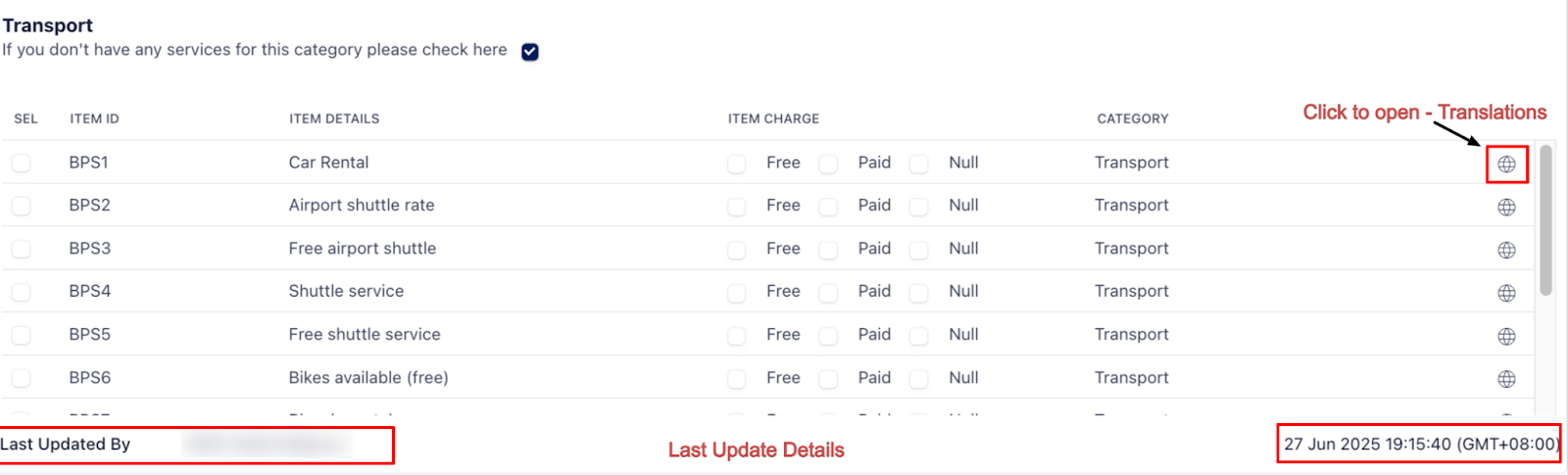Open translations globe for Shuttle service row

(1506, 293)
